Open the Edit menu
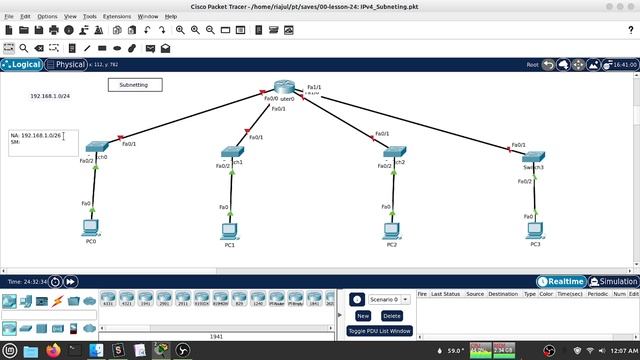 tap(25, 16)
